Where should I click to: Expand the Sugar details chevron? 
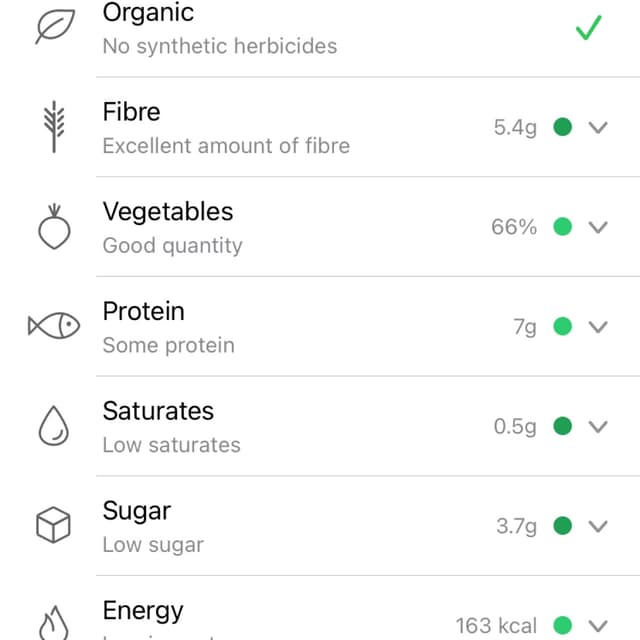(598, 526)
